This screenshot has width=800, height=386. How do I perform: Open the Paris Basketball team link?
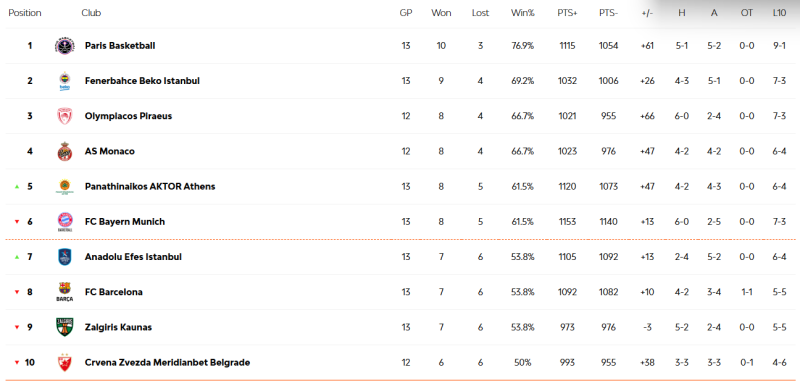[120, 46]
